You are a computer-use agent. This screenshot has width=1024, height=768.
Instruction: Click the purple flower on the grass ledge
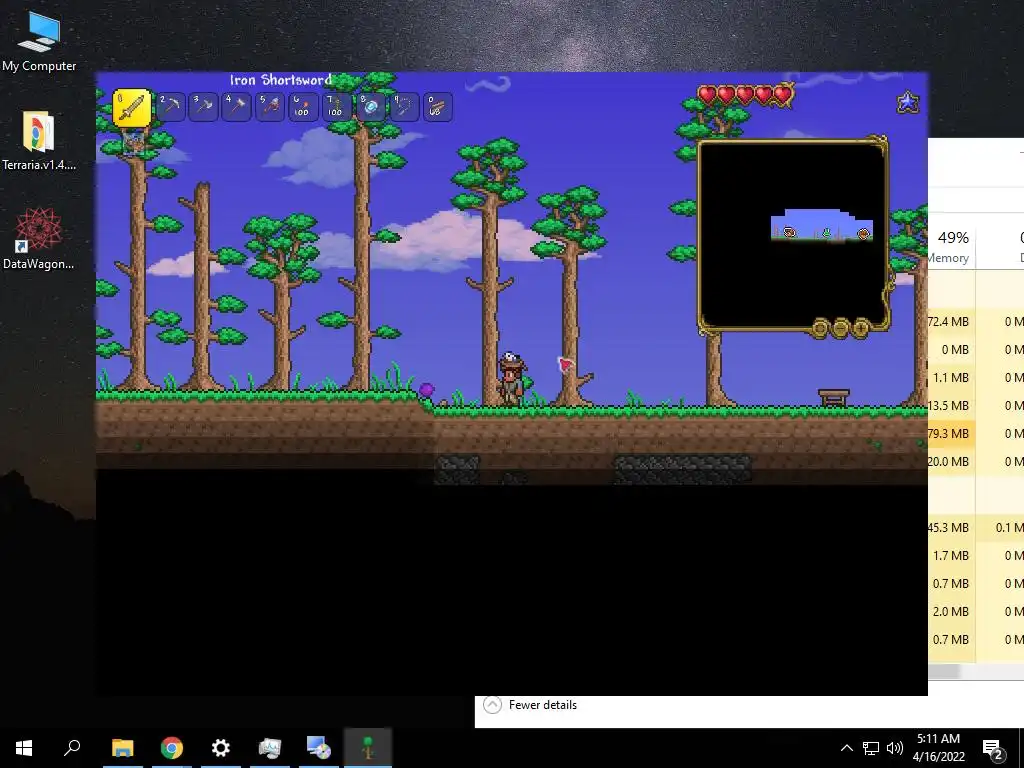pyautogui.click(x=426, y=391)
